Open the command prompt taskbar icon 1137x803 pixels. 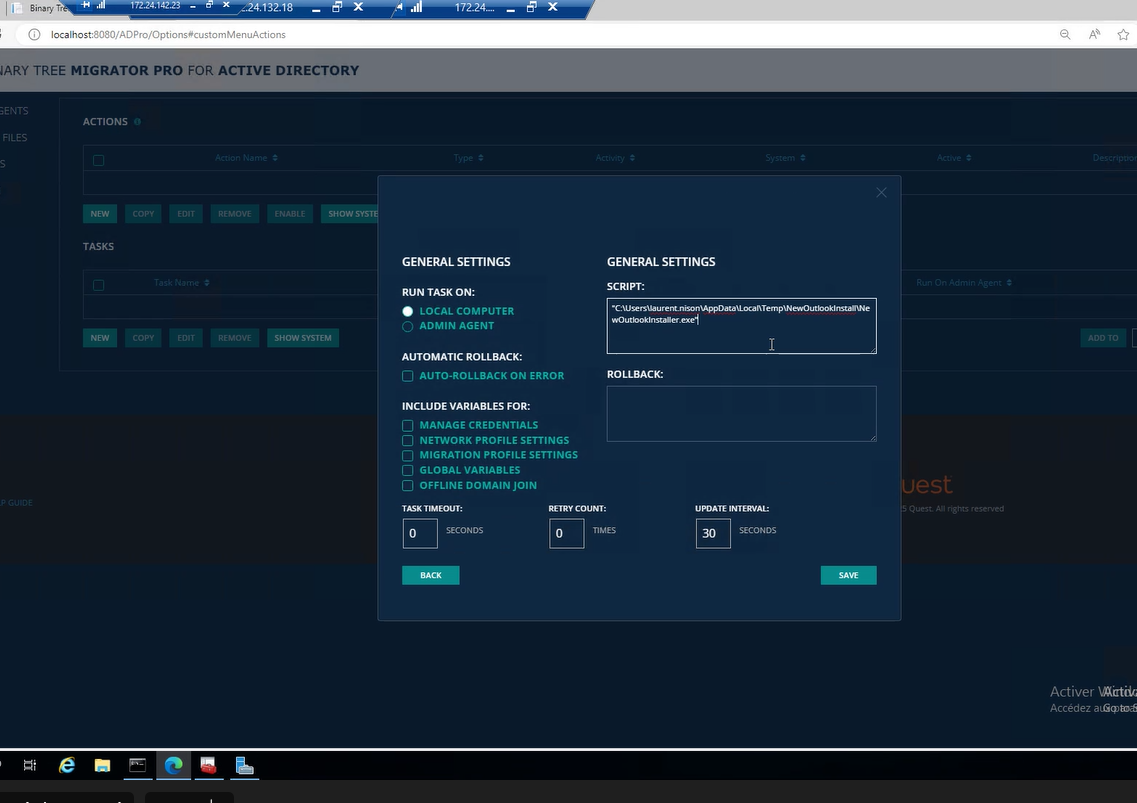click(138, 765)
